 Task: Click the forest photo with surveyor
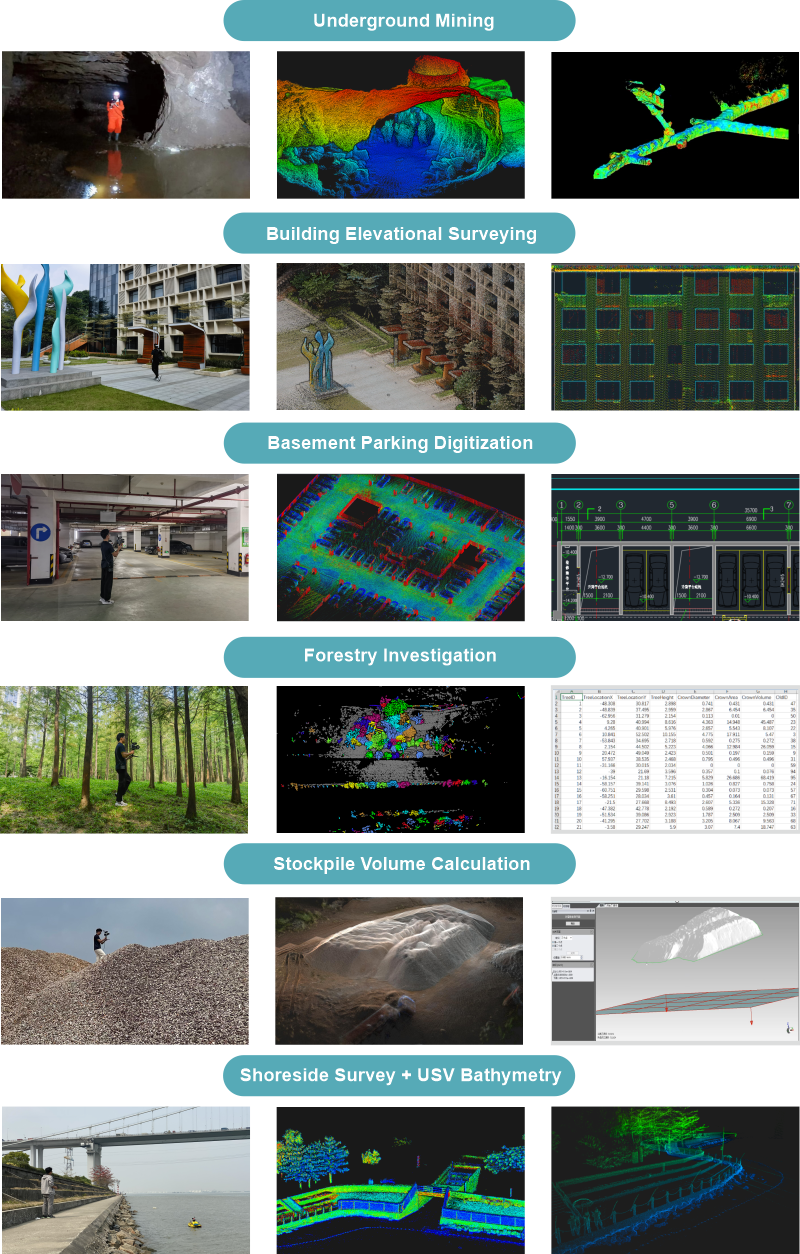point(125,759)
